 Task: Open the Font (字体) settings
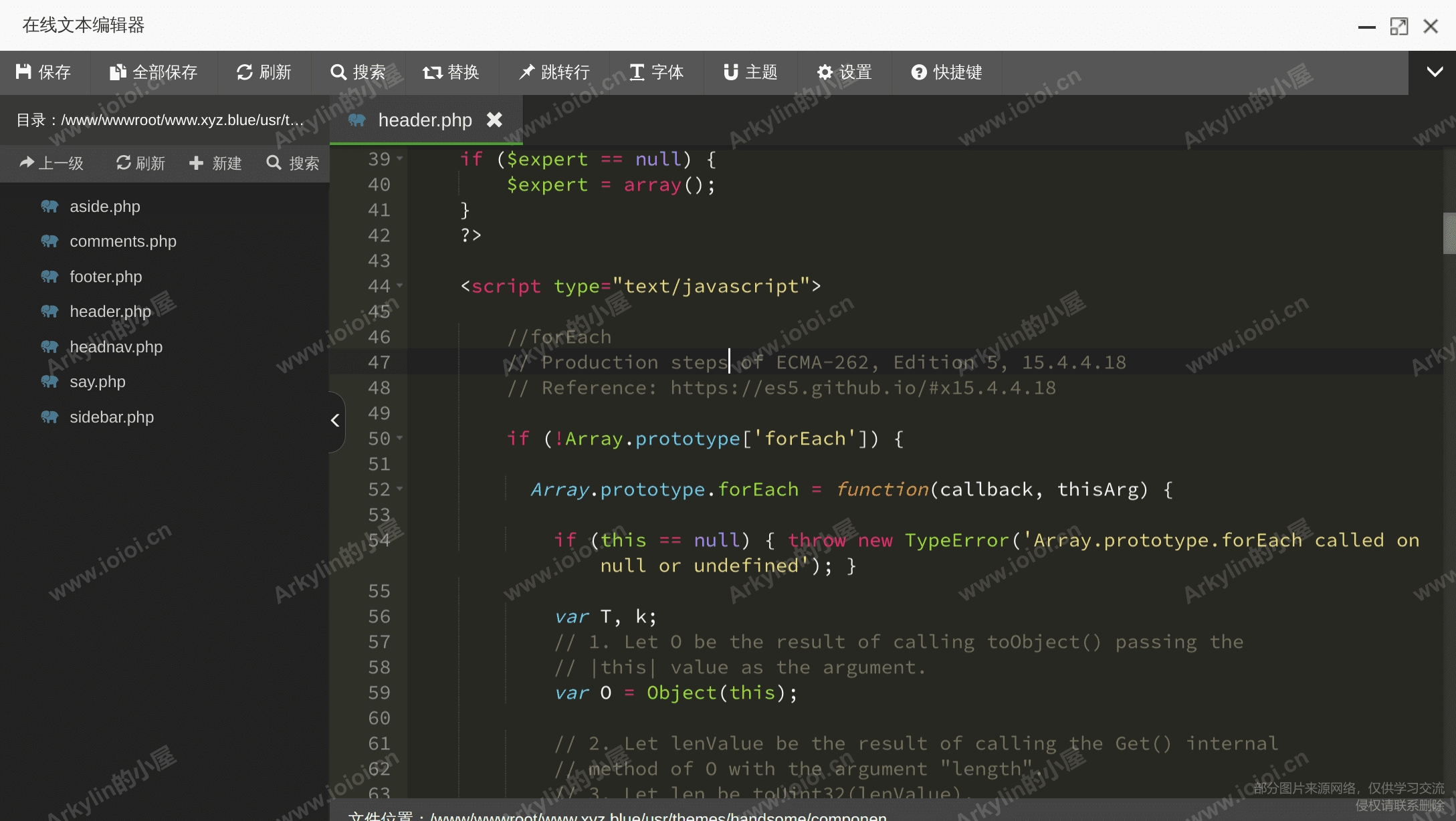pyautogui.click(x=657, y=72)
